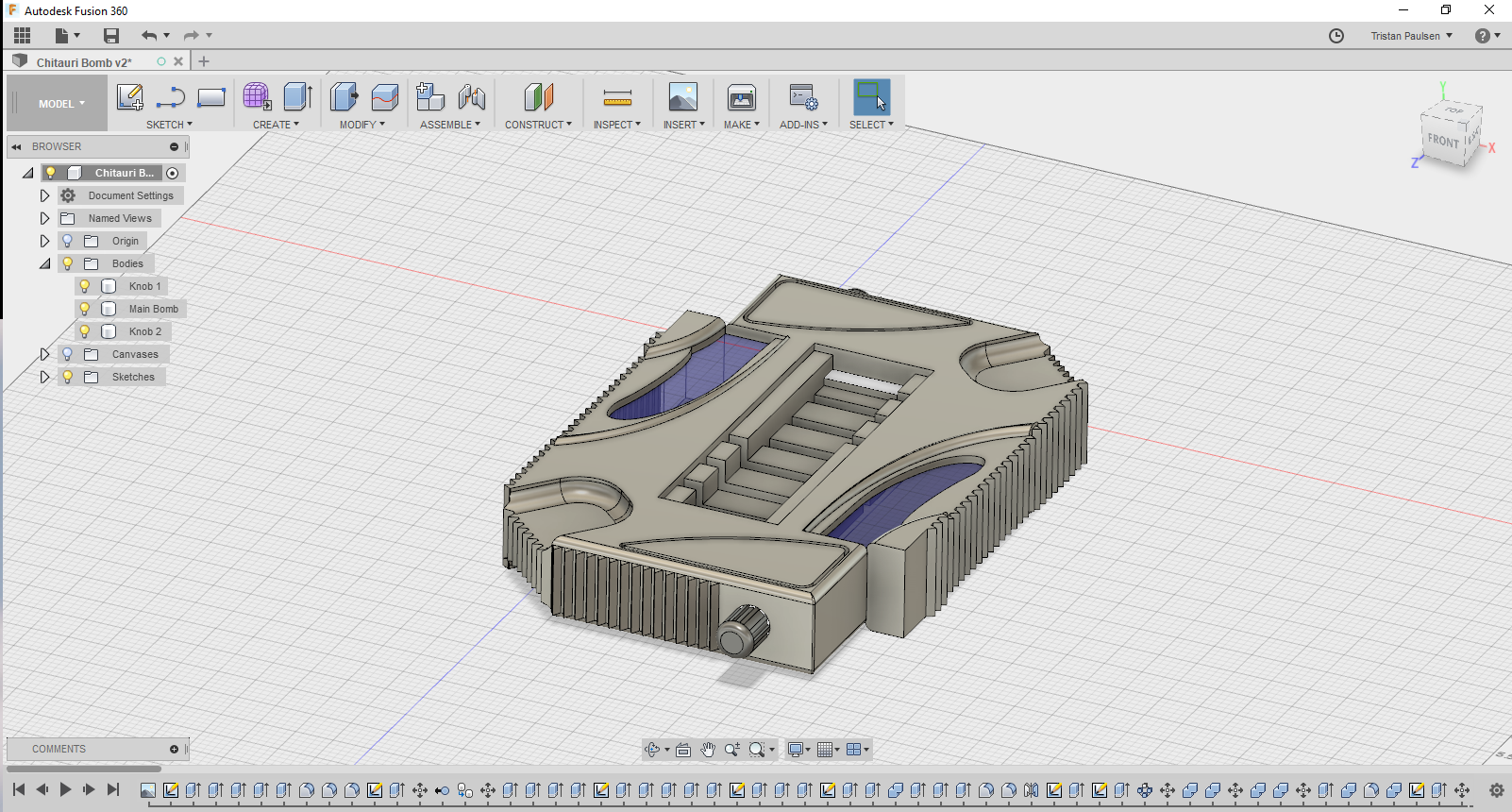Image resolution: width=1512 pixels, height=812 pixels.
Task: Expand the Canvases folder
Action: click(44, 354)
